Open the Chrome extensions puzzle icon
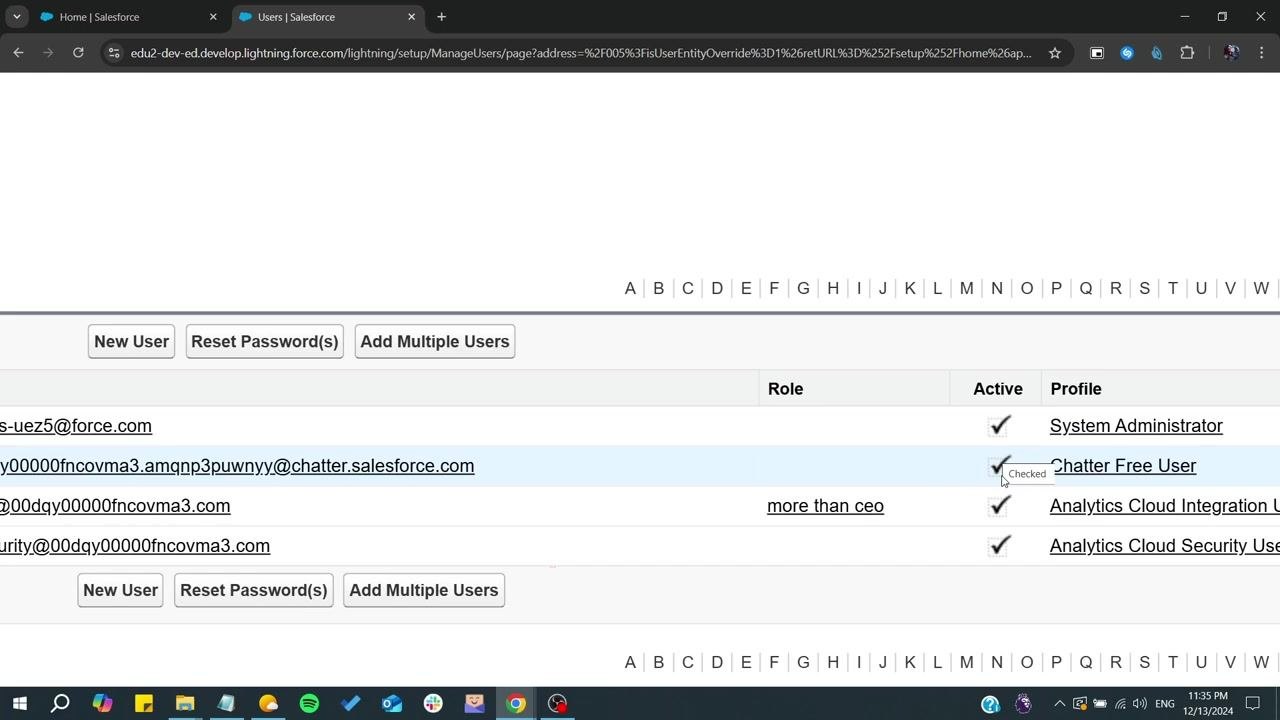 click(1187, 53)
